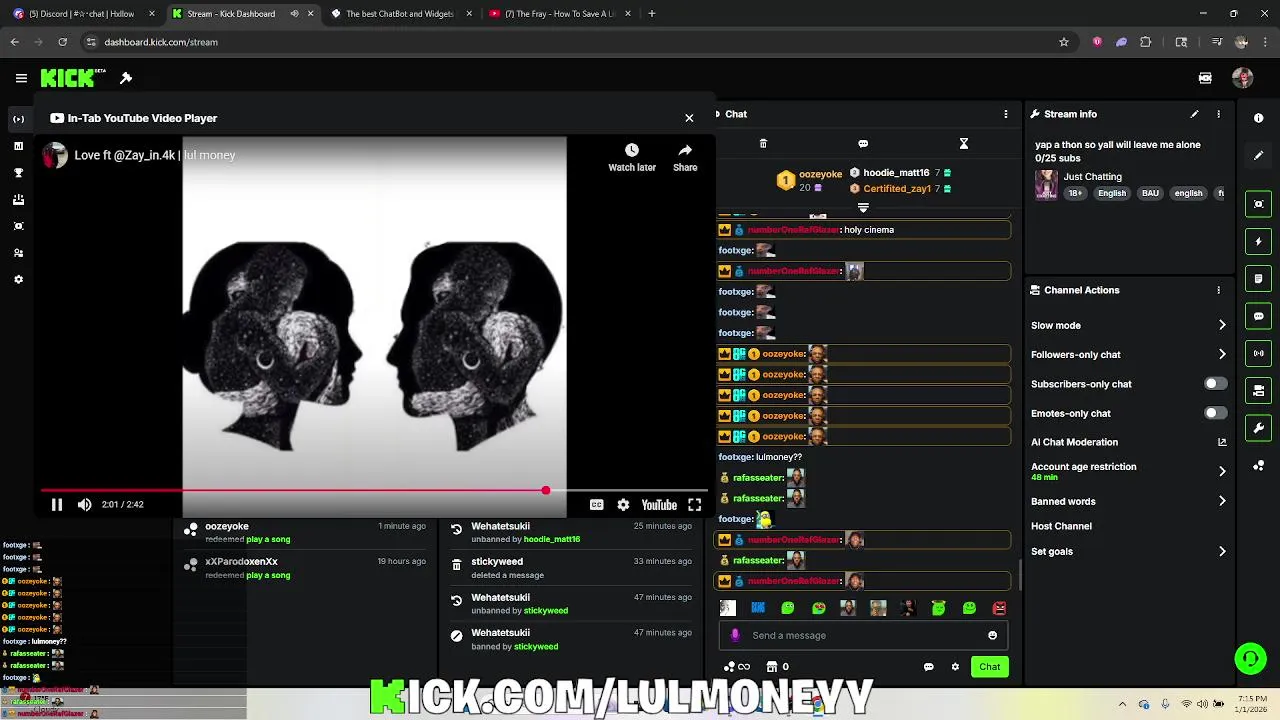Expand Set goals option
The height and width of the screenshot is (720, 1280).
[1222, 551]
